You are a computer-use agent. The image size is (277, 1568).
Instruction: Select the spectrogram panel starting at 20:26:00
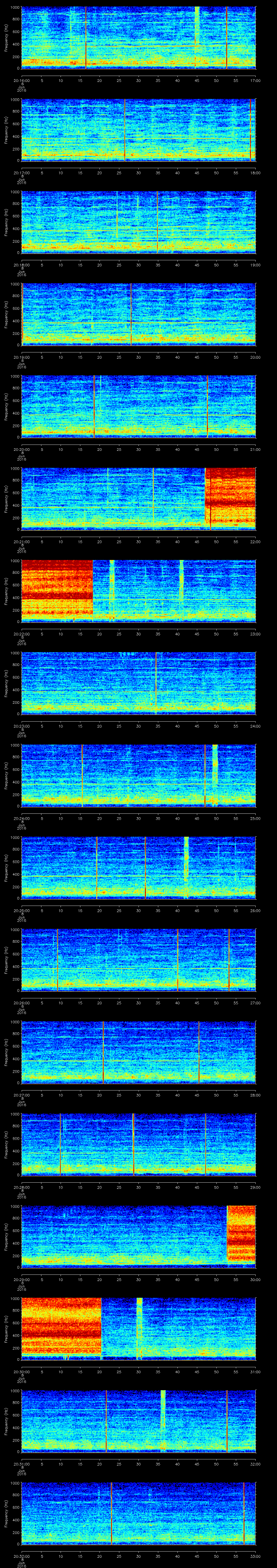point(138,960)
